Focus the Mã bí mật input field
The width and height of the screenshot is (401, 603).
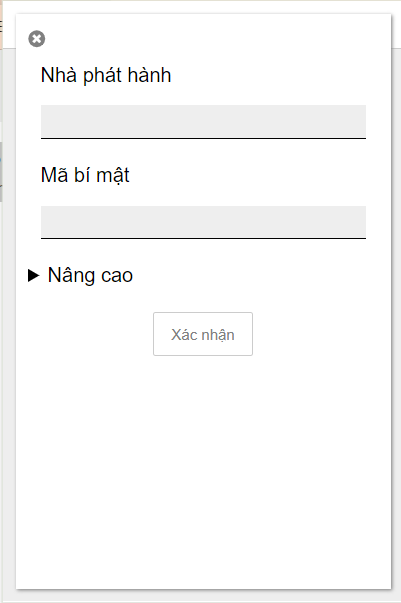pos(203,222)
